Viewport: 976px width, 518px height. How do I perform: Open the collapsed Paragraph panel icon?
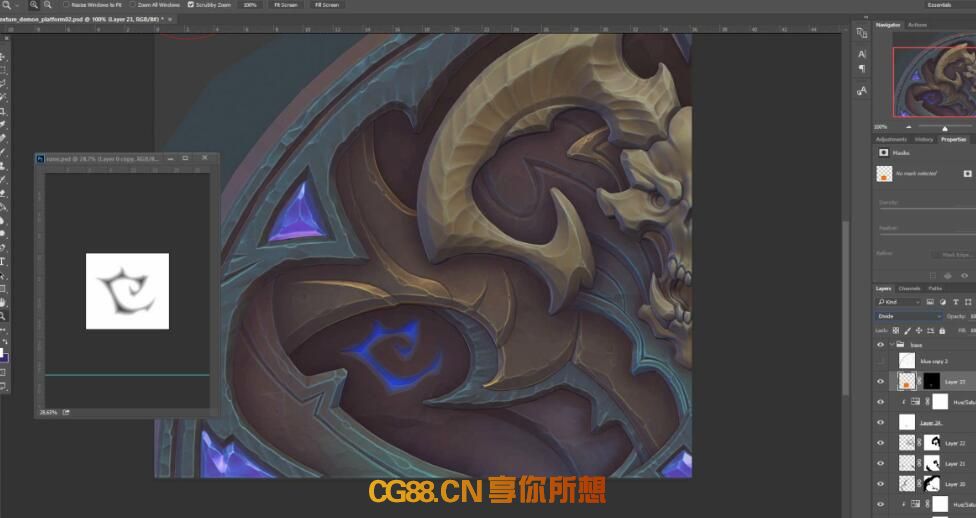(x=861, y=68)
